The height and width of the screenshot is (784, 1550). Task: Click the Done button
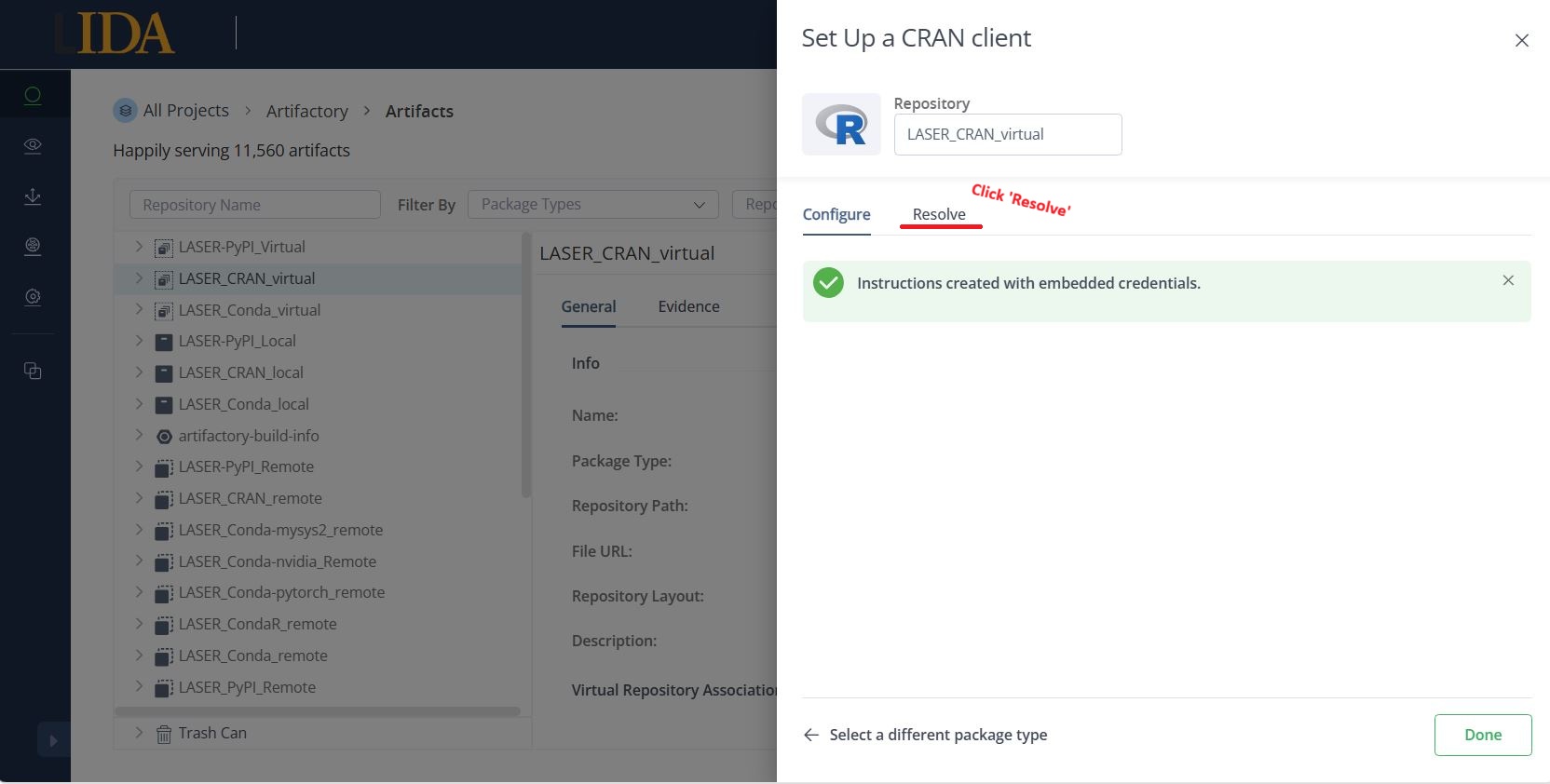(x=1483, y=735)
